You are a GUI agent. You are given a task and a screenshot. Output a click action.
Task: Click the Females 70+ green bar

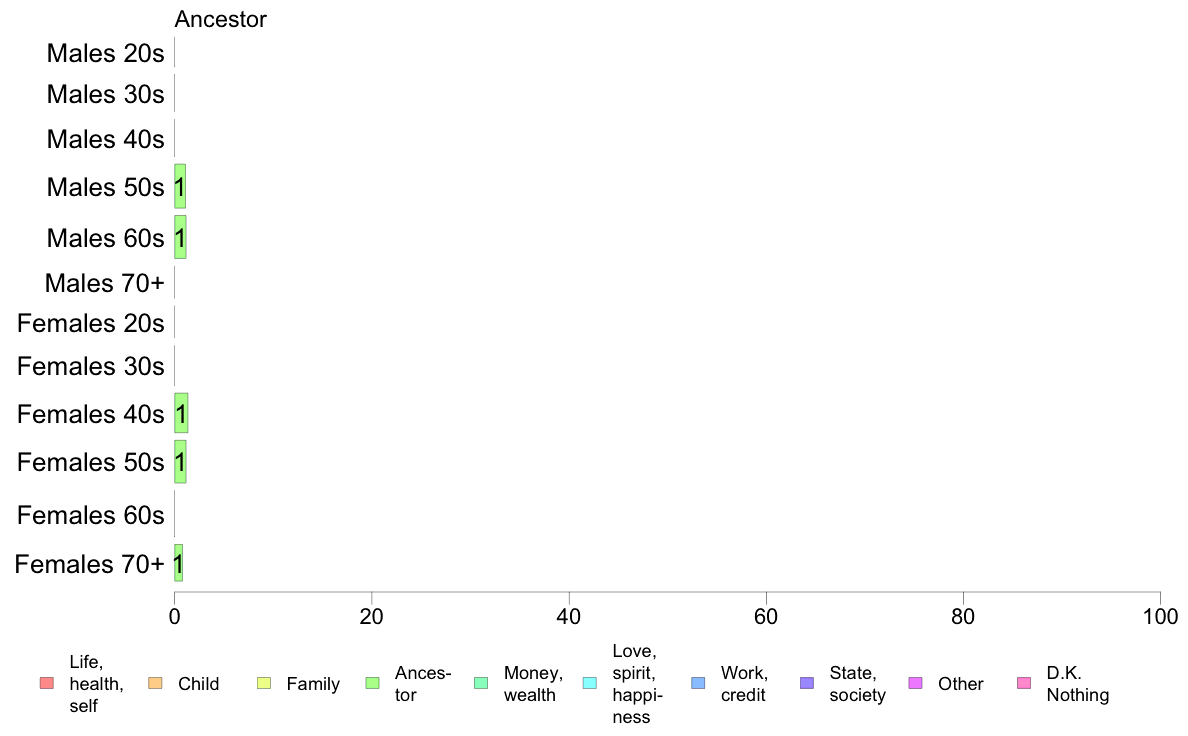[x=179, y=563]
